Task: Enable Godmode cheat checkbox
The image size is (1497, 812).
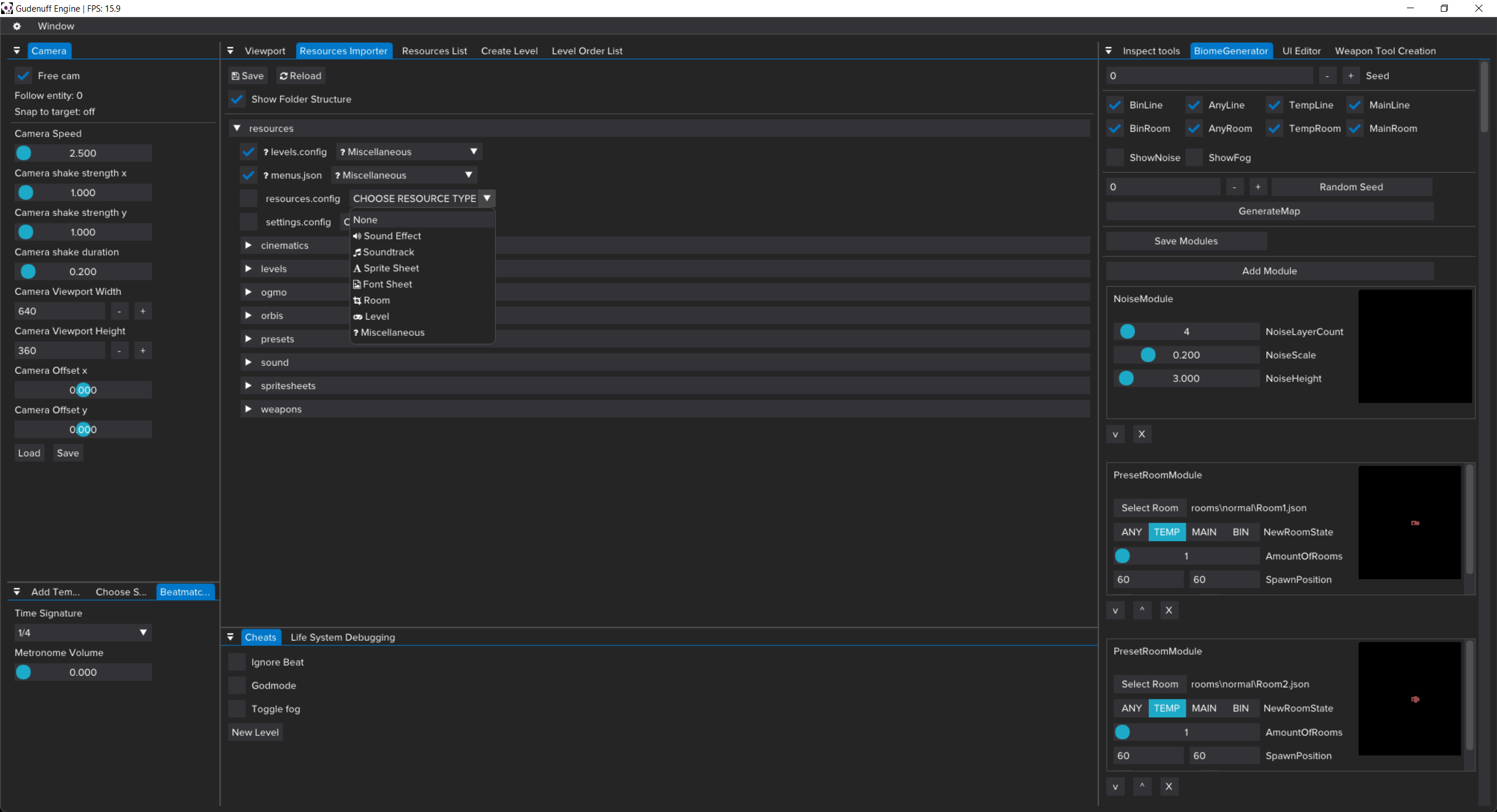Action: pos(237,686)
